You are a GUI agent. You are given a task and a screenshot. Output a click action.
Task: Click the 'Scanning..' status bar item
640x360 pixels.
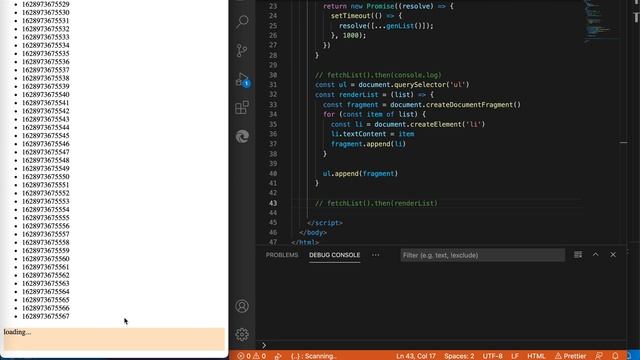click(x=313, y=356)
